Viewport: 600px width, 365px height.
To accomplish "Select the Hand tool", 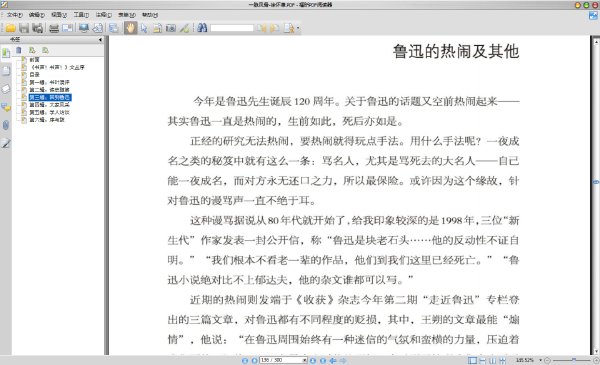I will pyautogui.click(x=130, y=28).
